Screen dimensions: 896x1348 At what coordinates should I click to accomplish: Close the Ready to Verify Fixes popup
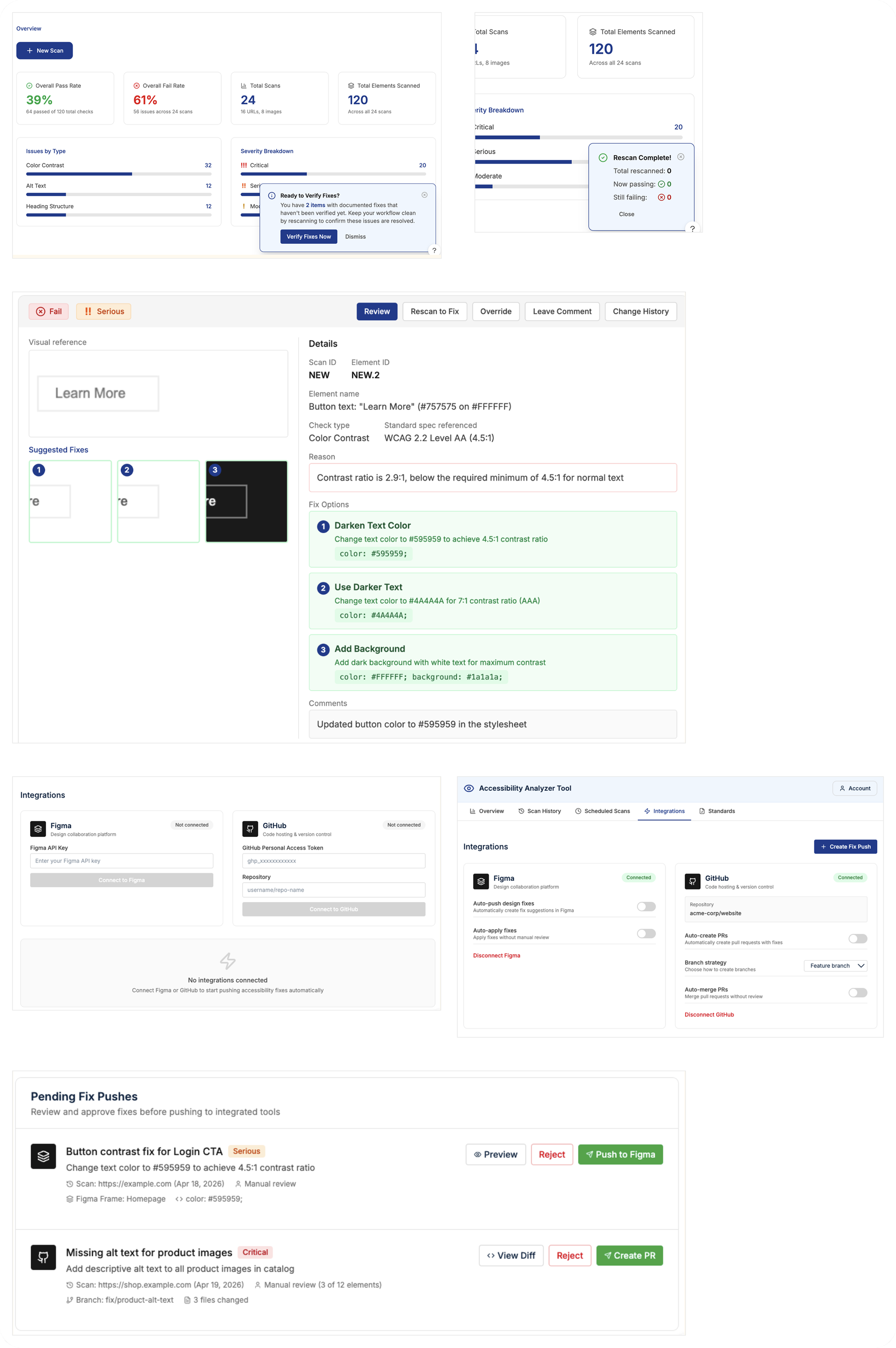424,195
